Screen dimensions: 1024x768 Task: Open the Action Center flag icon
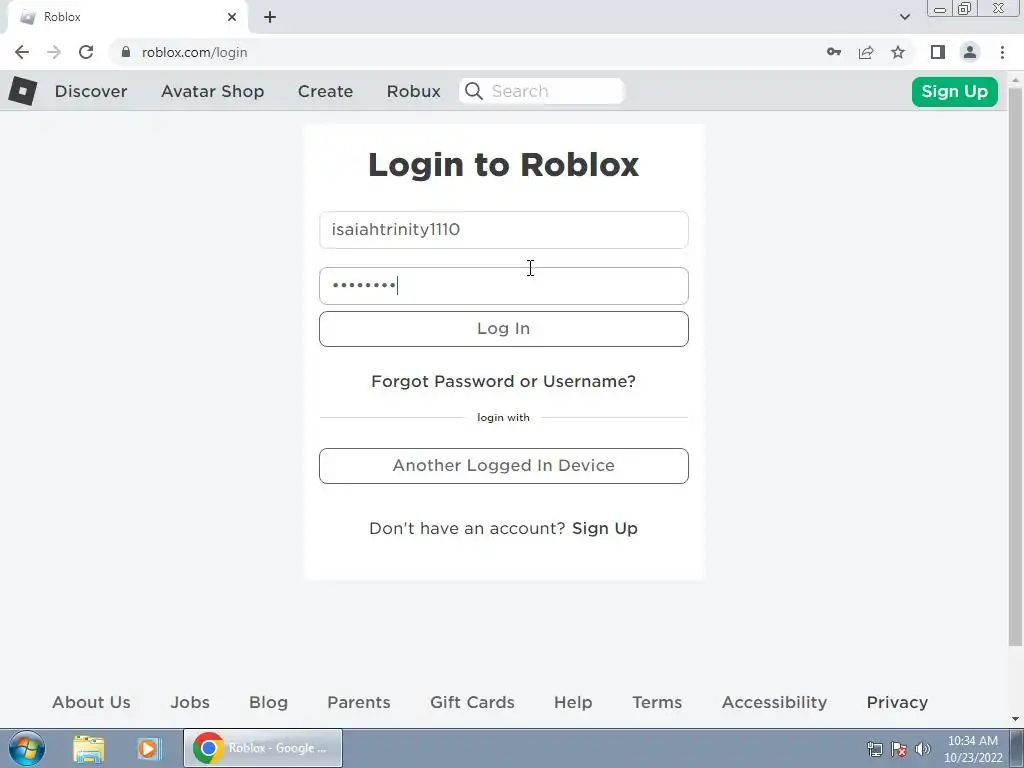click(899, 749)
